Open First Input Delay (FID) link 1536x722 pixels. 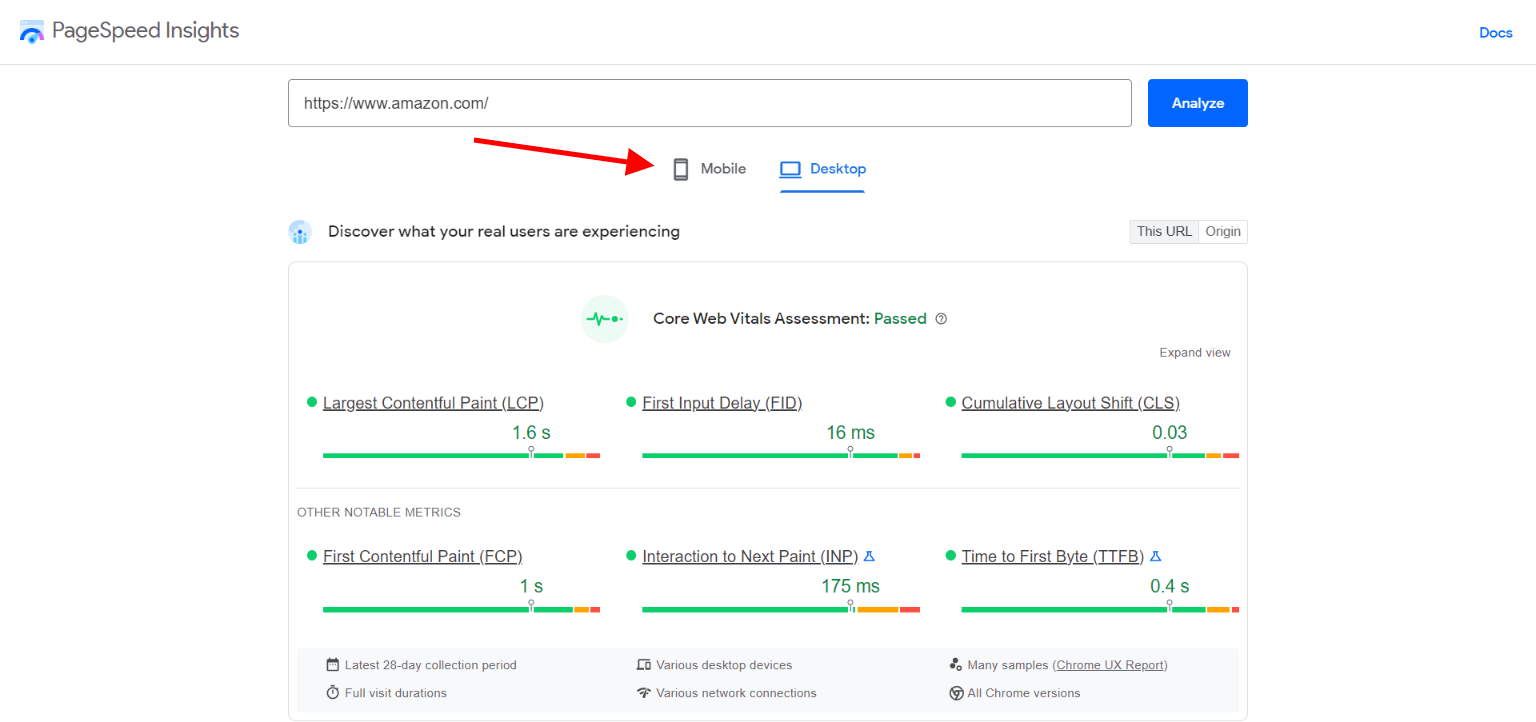click(x=722, y=403)
